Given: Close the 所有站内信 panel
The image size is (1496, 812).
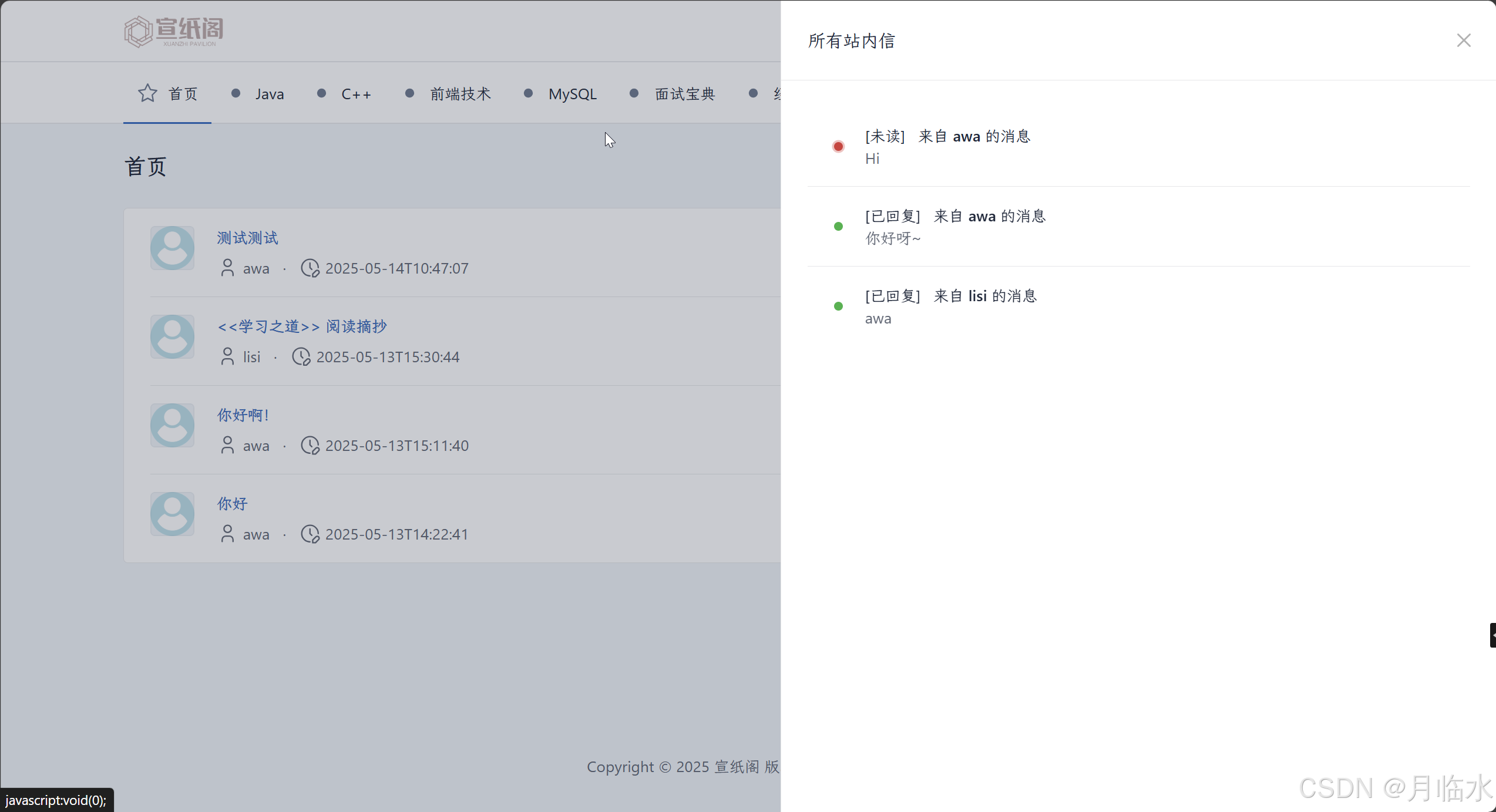Looking at the screenshot, I should pos(1463,41).
